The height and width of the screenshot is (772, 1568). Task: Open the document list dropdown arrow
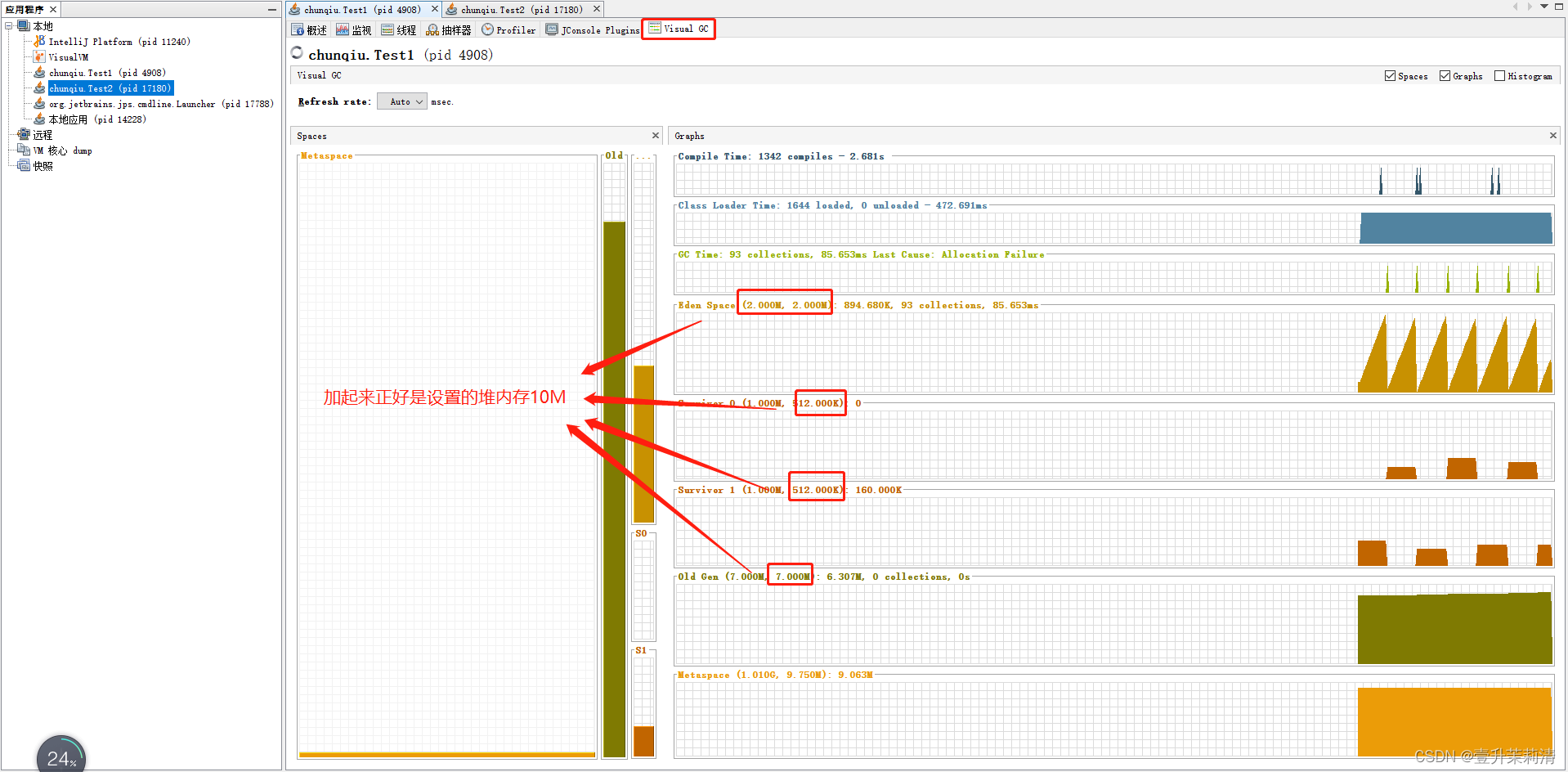tap(1543, 7)
